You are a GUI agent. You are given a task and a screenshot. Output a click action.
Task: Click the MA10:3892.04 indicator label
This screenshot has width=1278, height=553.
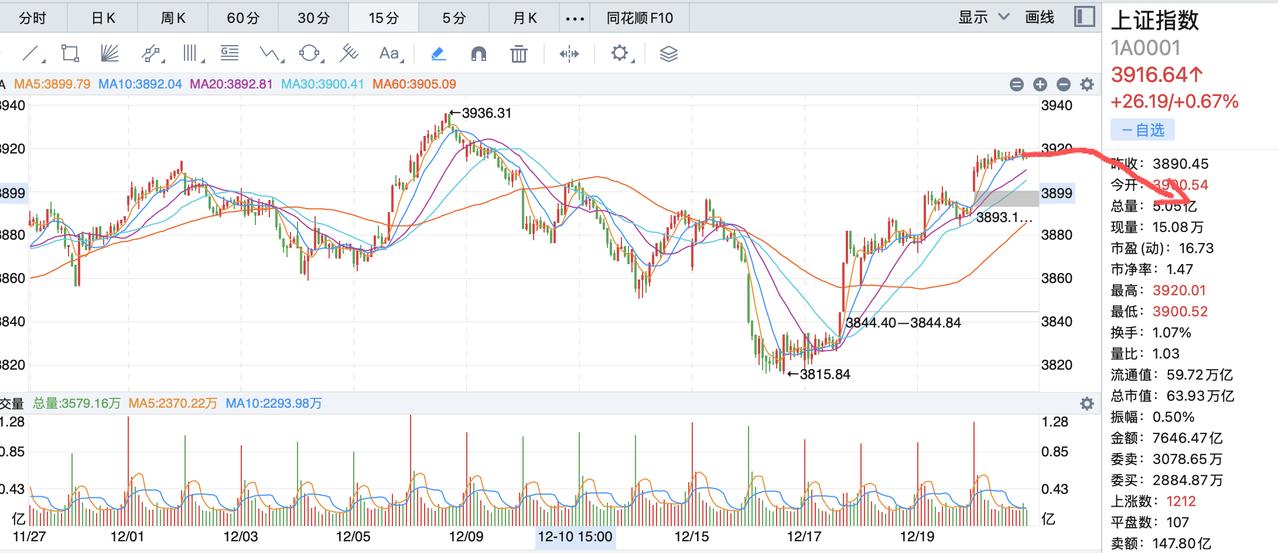(141, 85)
